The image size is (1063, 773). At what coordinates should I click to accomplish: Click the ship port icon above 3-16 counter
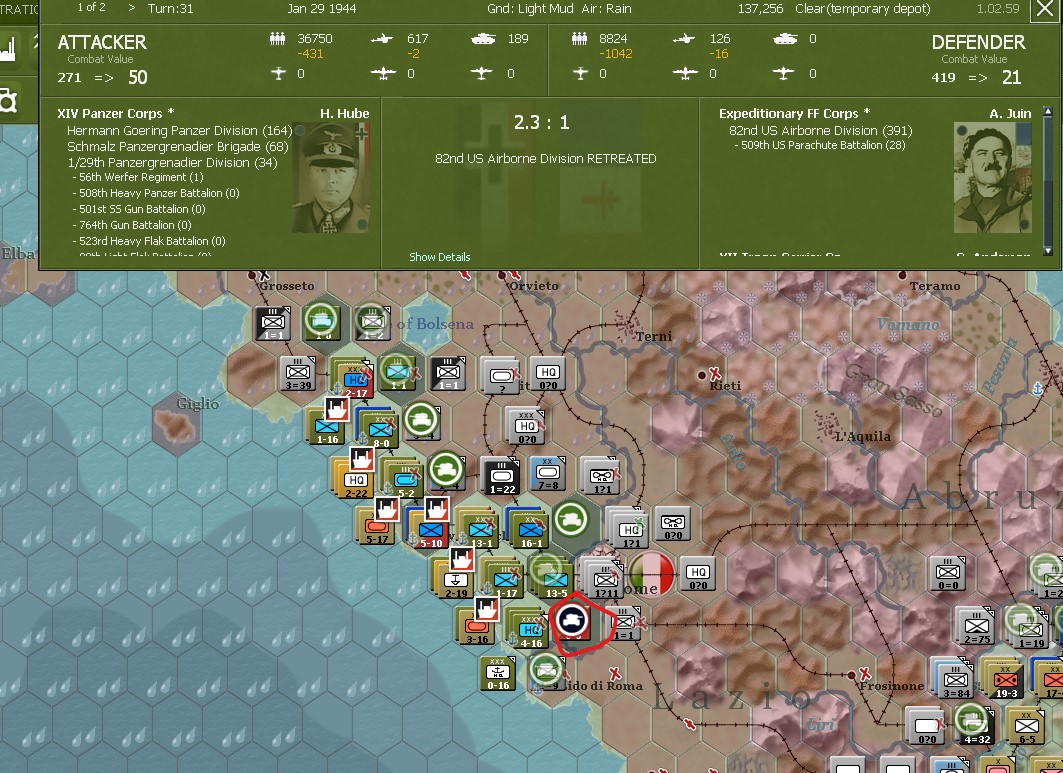tap(487, 609)
